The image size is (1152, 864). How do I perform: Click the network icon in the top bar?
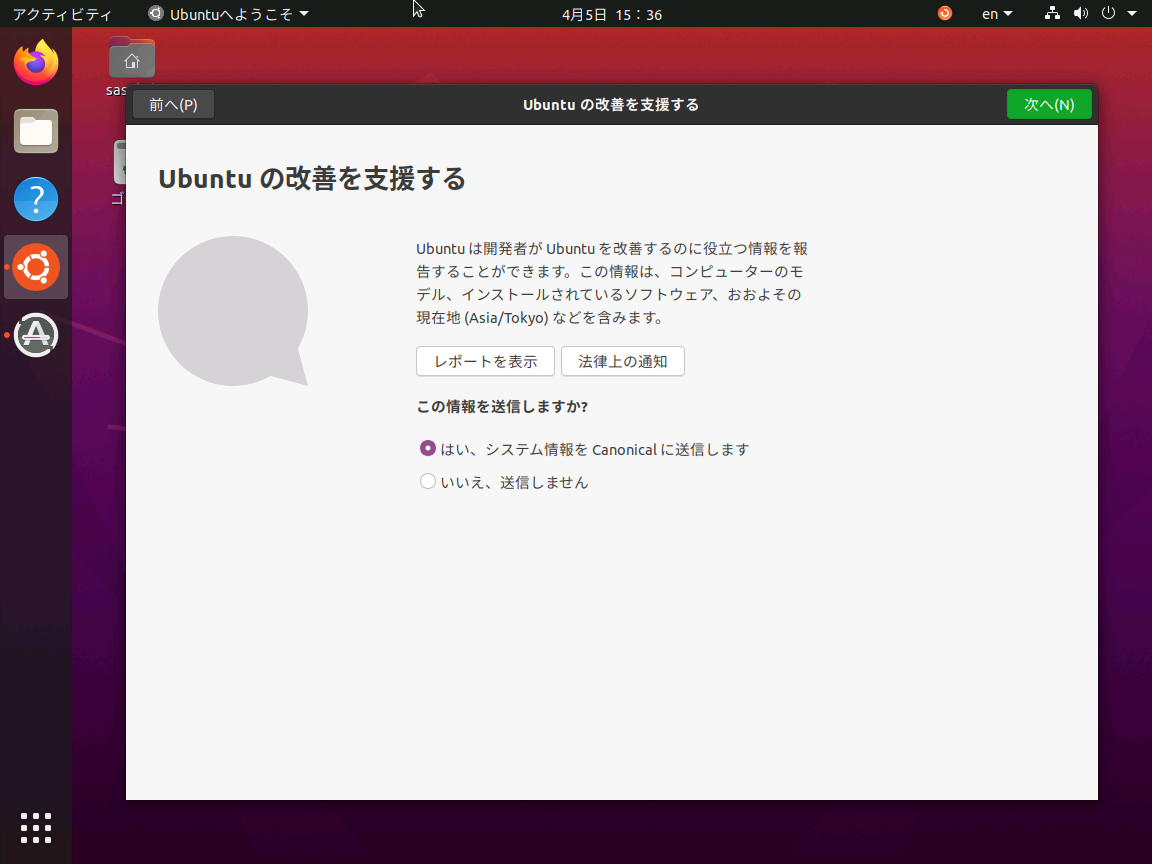pos(1051,14)
